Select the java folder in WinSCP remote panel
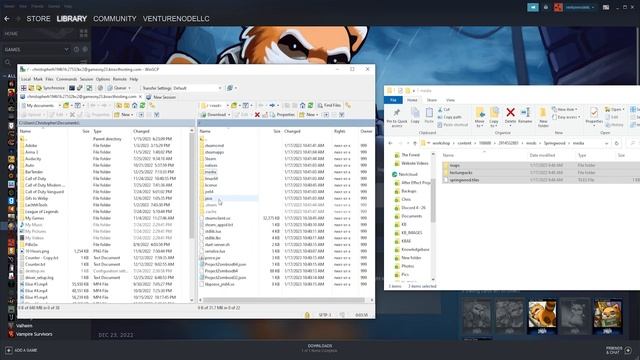Screen dimensions: 640x360 coord(209,198)
